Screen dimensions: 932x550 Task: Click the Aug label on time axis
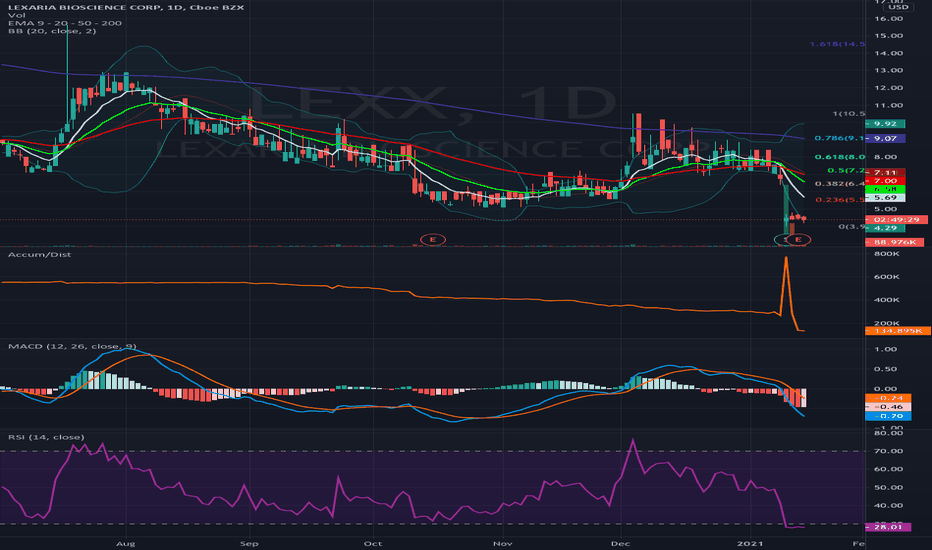(x=125, y=543)
